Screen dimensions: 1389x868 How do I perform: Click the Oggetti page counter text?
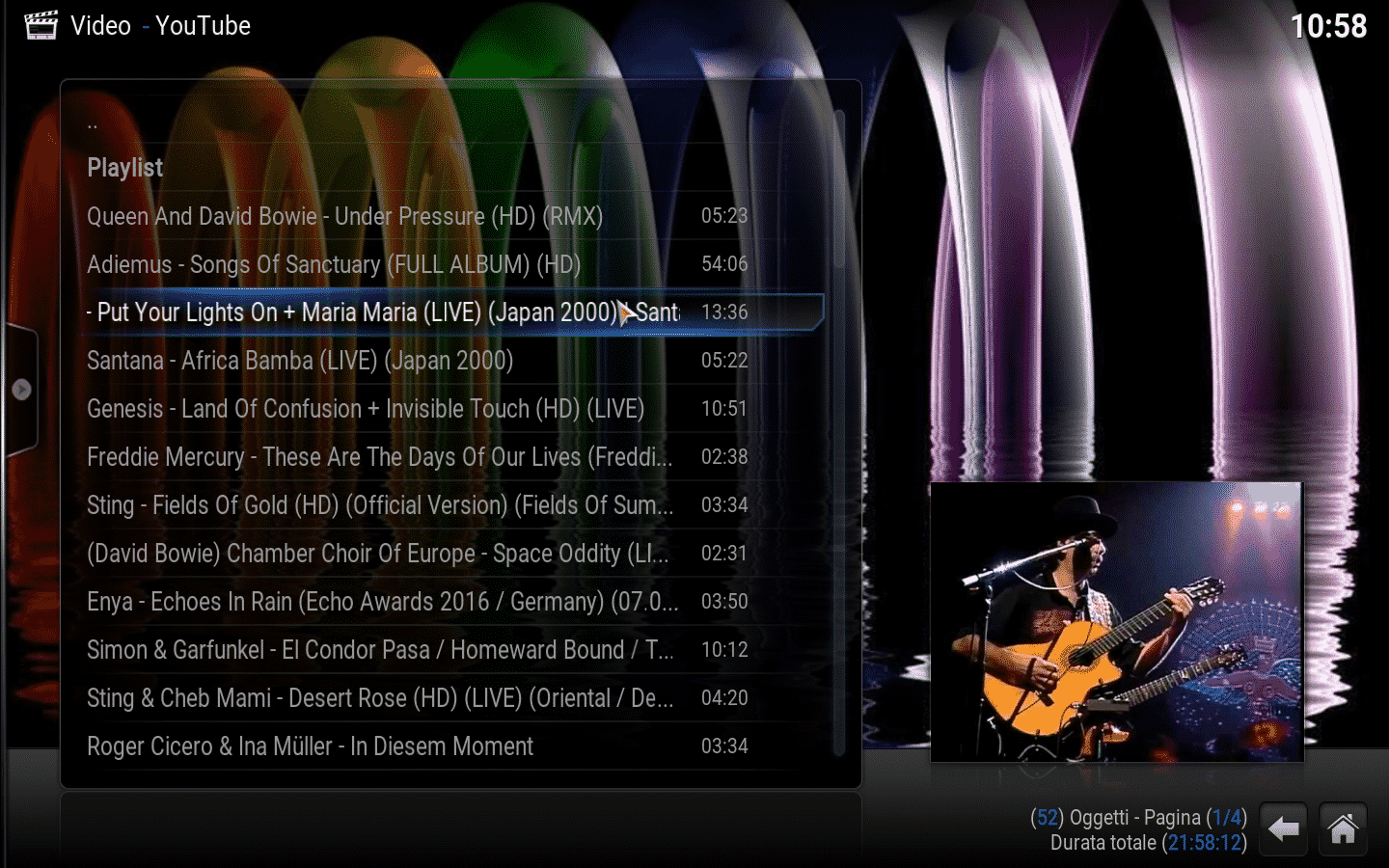(x=1138, y=818)
